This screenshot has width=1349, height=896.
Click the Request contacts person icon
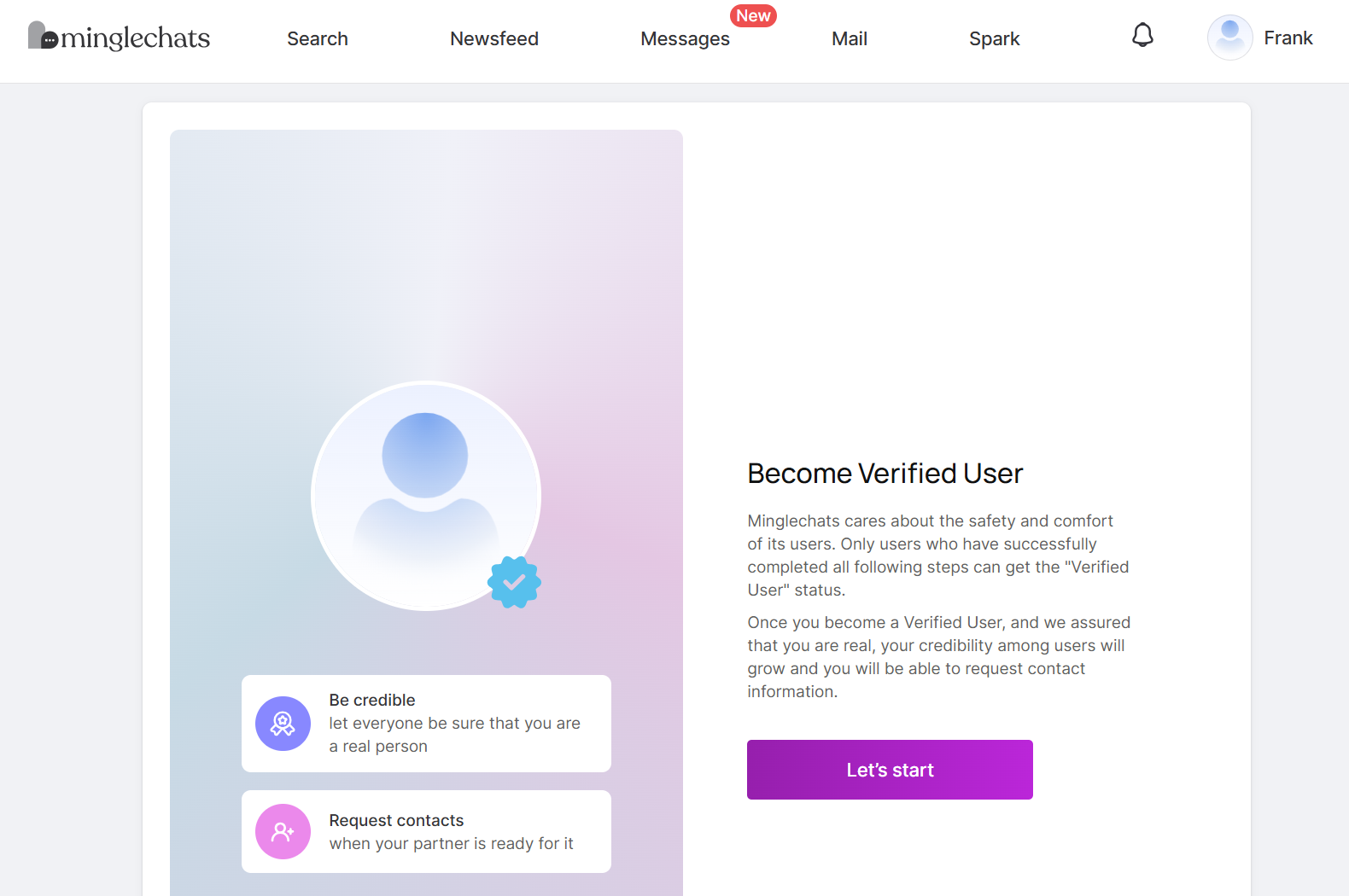coord(283,831)
